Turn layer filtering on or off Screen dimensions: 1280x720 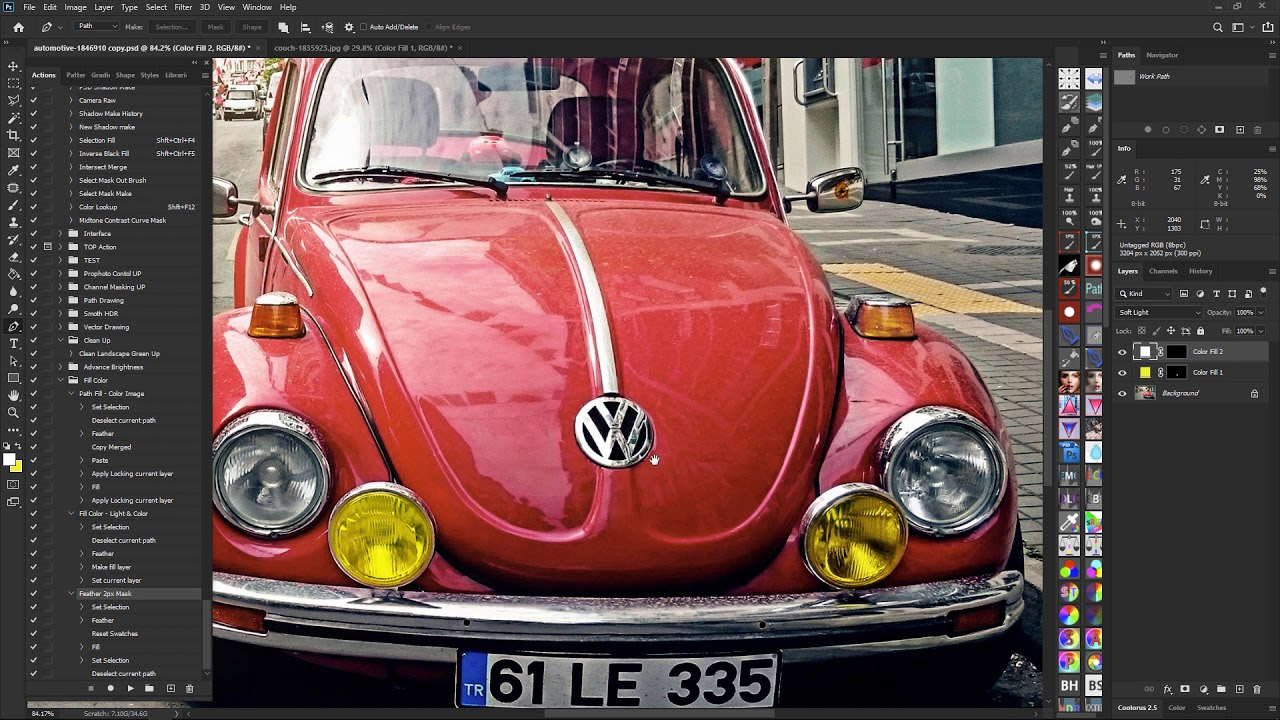coord(1262,293)
